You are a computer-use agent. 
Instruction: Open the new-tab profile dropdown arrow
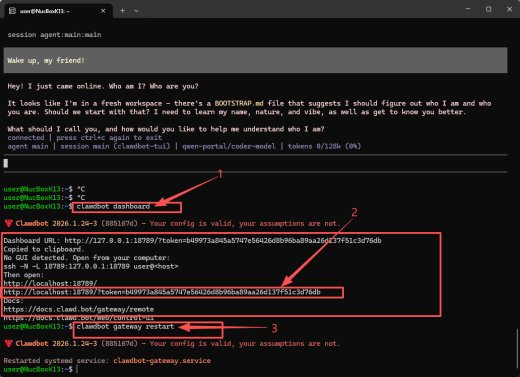click(x=136, y=11)
